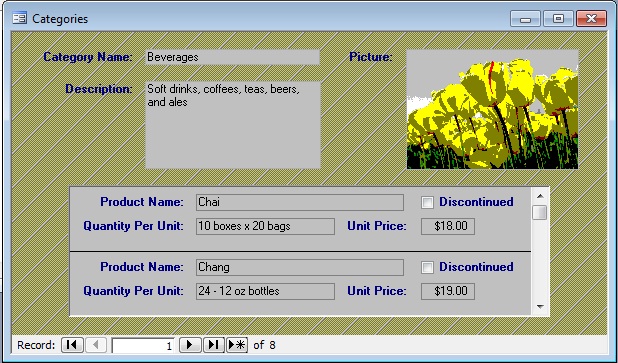Click the subform scrollbar up arrow
Screen dimensions: 618x363
tap(540, 196)
